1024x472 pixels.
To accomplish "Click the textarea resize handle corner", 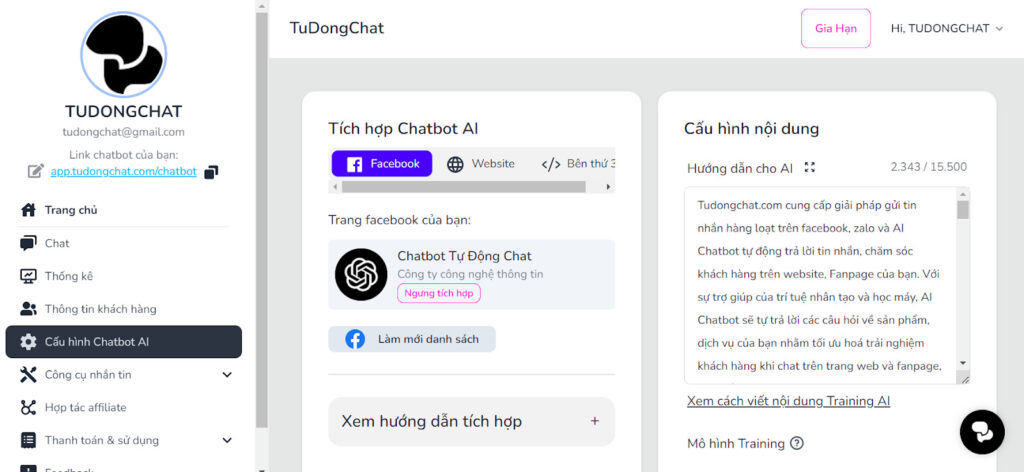I will tap(964, 378).
